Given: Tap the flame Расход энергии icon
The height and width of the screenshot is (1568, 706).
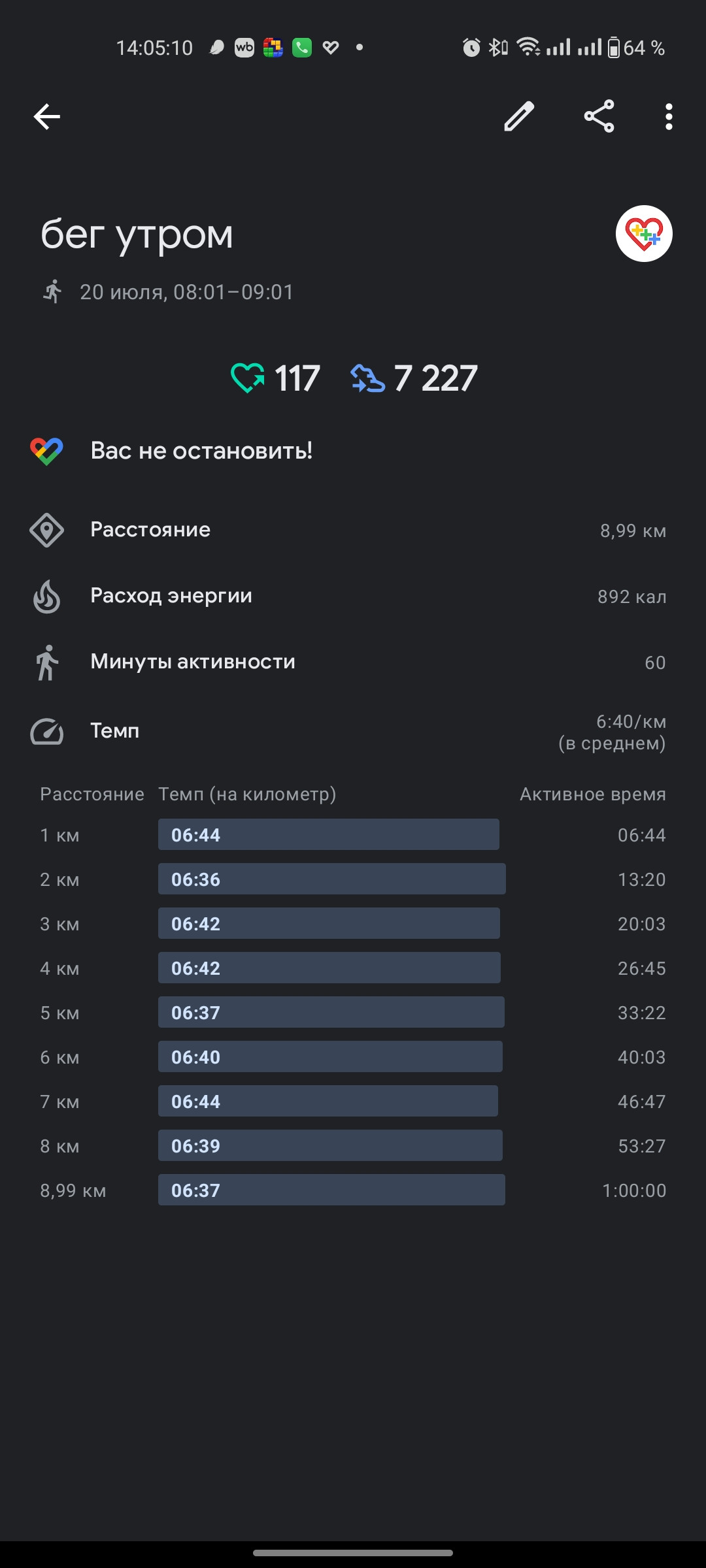Looking at the screenshot, I should click(x=46, y=596).
